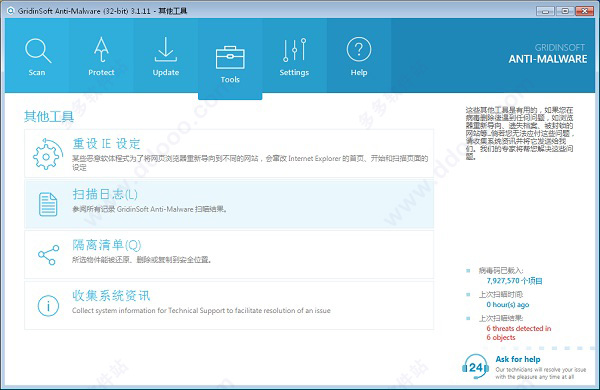Click the 24-hour support headset icon
The height and width of the screenshot is (390, 600).
point(476,367)
